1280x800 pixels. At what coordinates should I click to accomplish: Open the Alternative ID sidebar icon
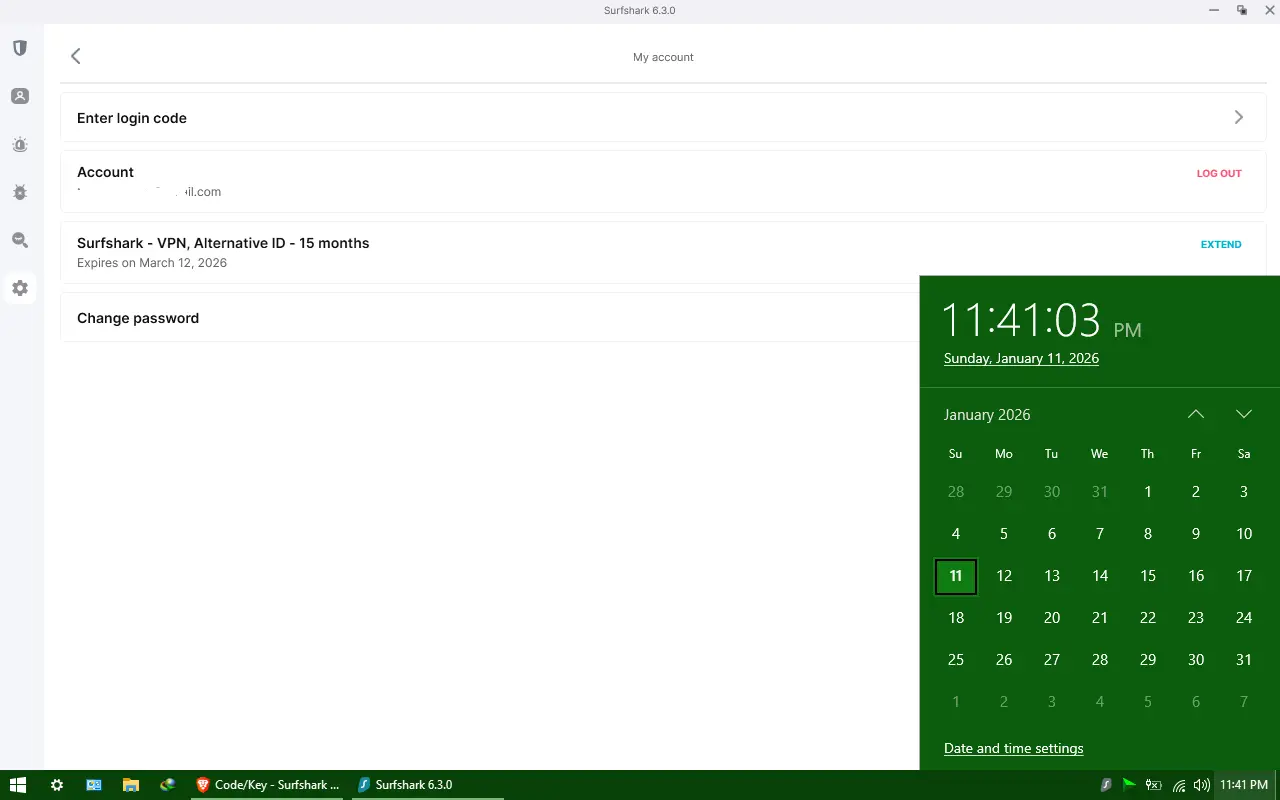point(20,96)
